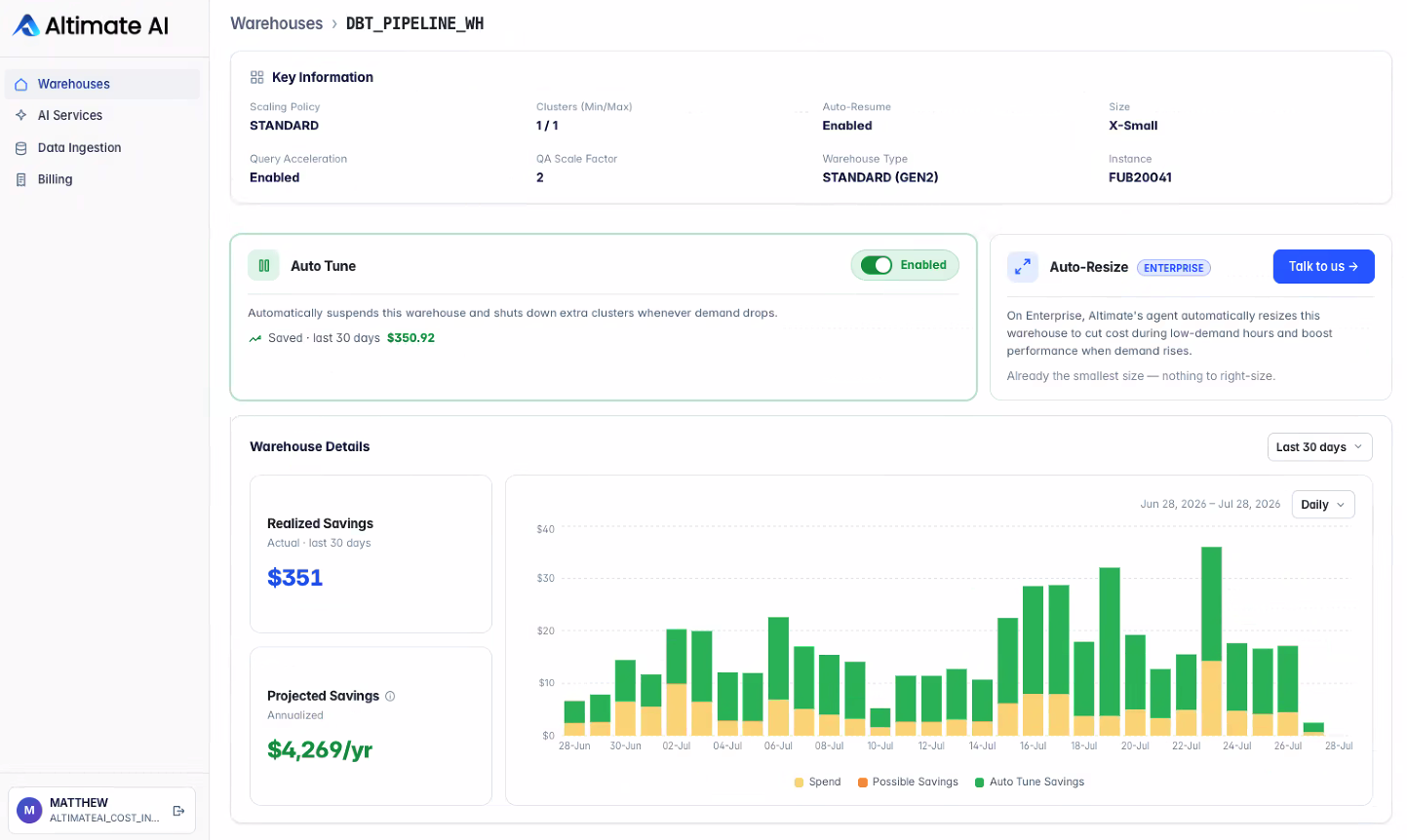Click the logout icon next to MATTHEW
The image size is (1407, 840).
pos(178,811)
